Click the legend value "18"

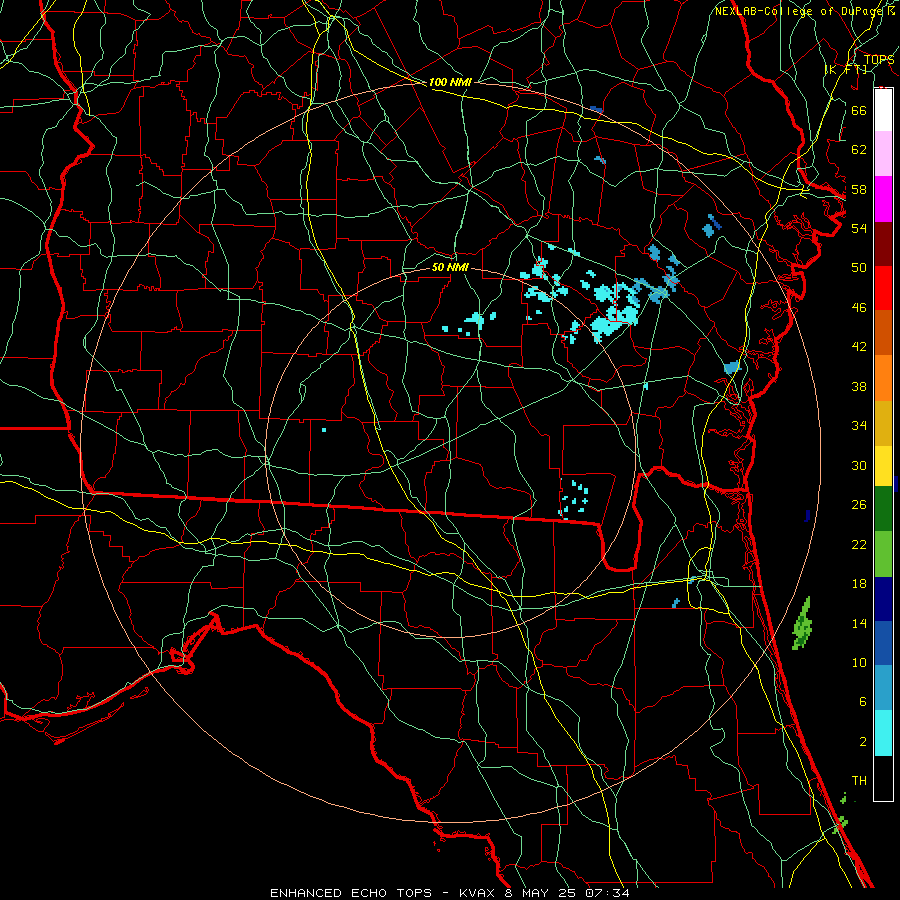(x=859, y=584)
